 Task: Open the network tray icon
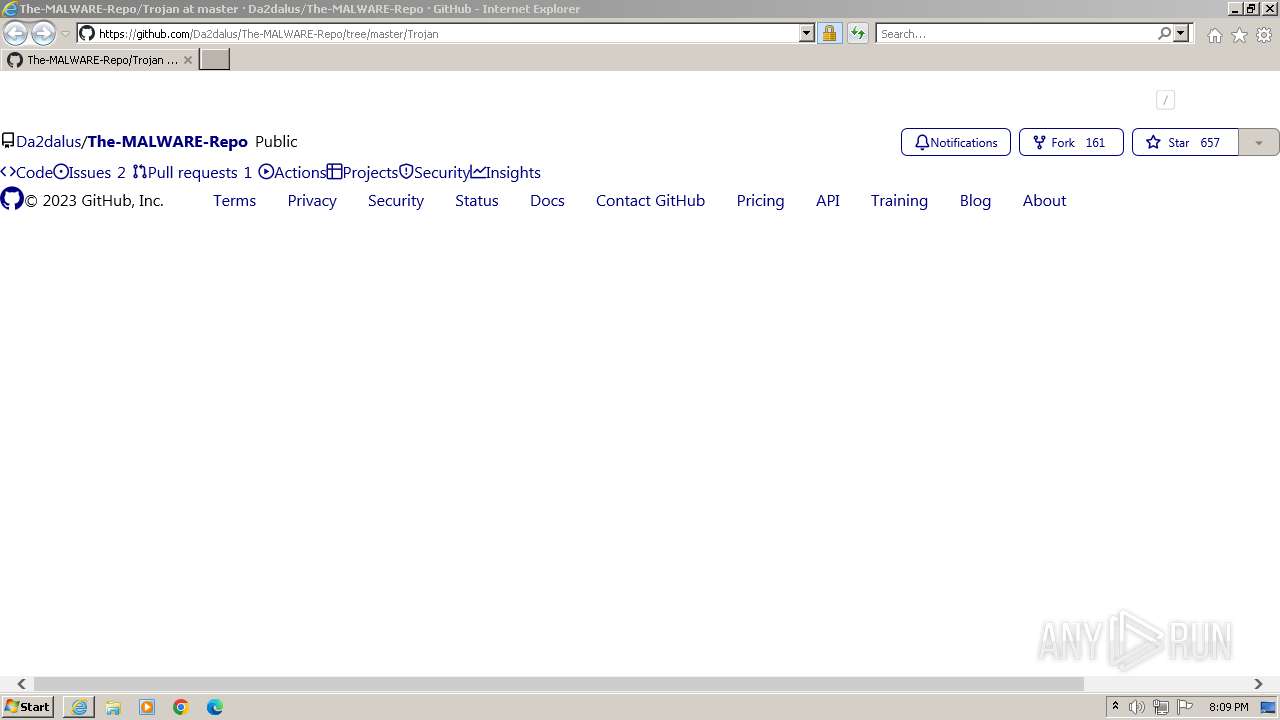(x=1161, y=707)
